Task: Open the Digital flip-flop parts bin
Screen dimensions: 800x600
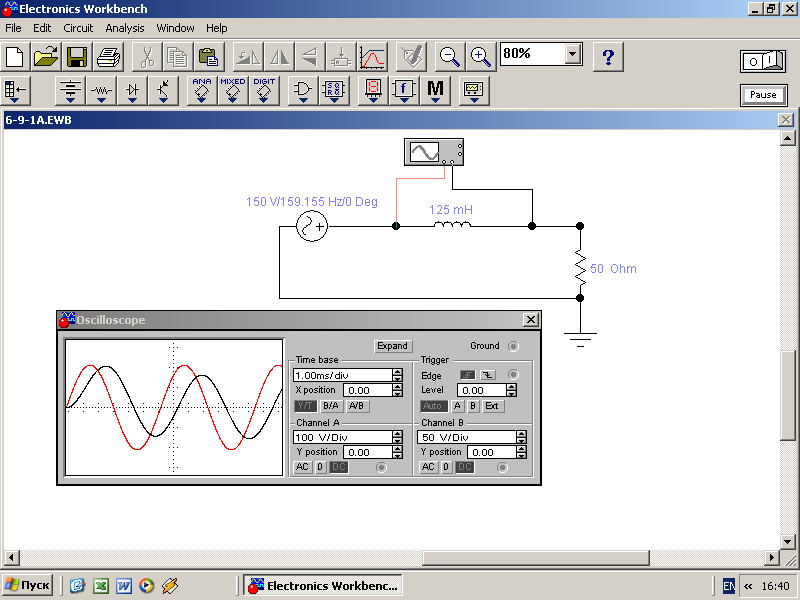Action: (x=334, y=91)
